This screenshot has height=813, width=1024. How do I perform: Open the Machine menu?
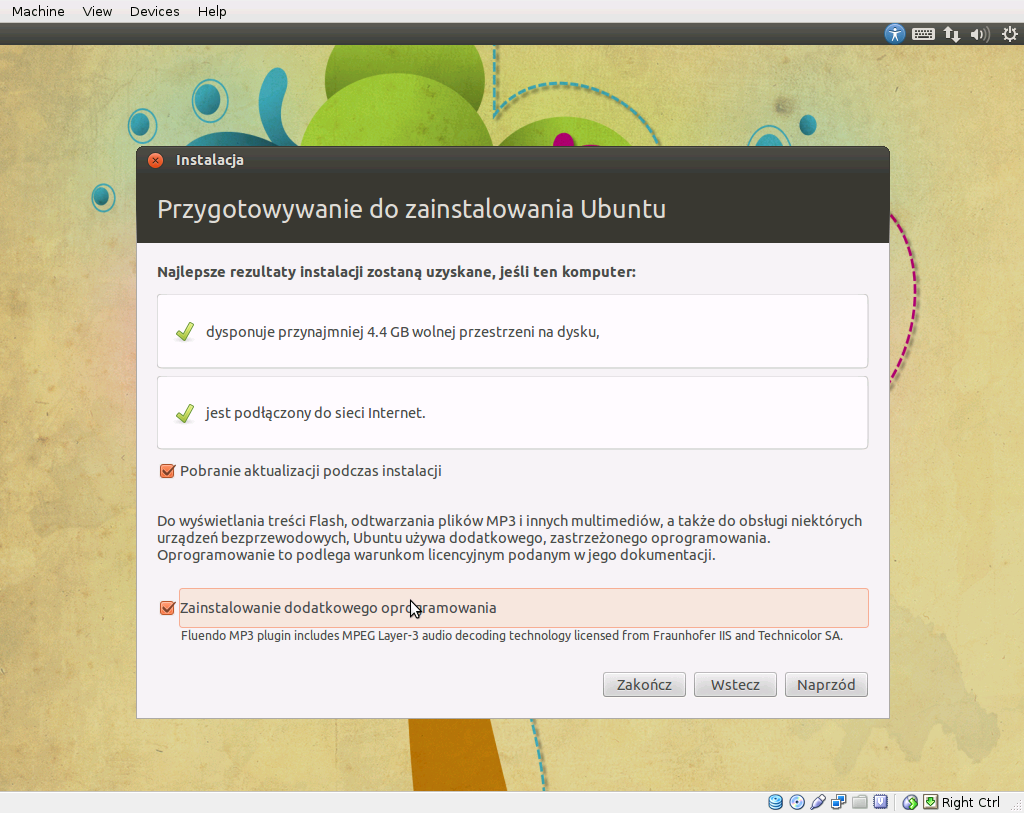point(38,11)
